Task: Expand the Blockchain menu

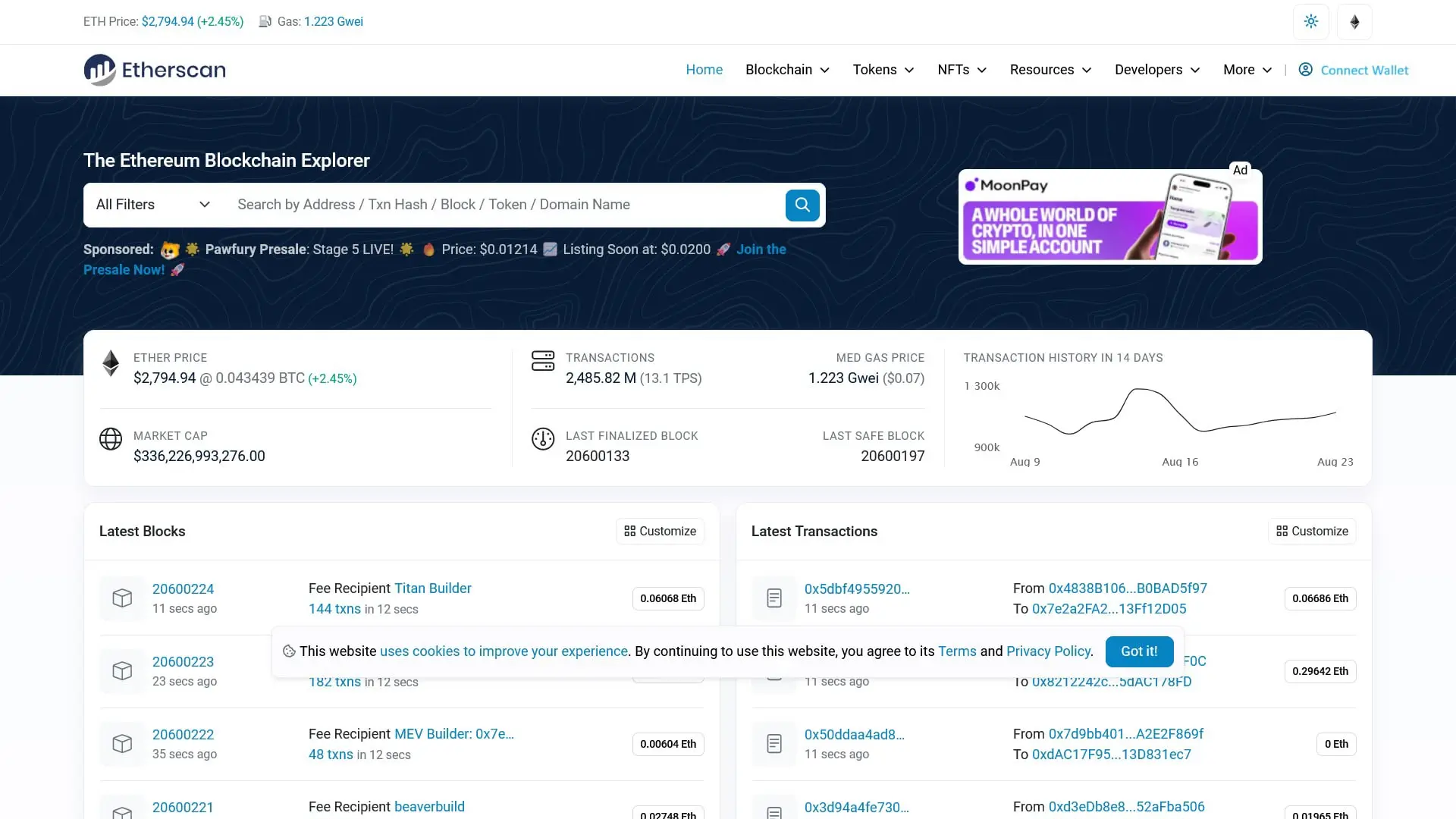Action: 787,70
